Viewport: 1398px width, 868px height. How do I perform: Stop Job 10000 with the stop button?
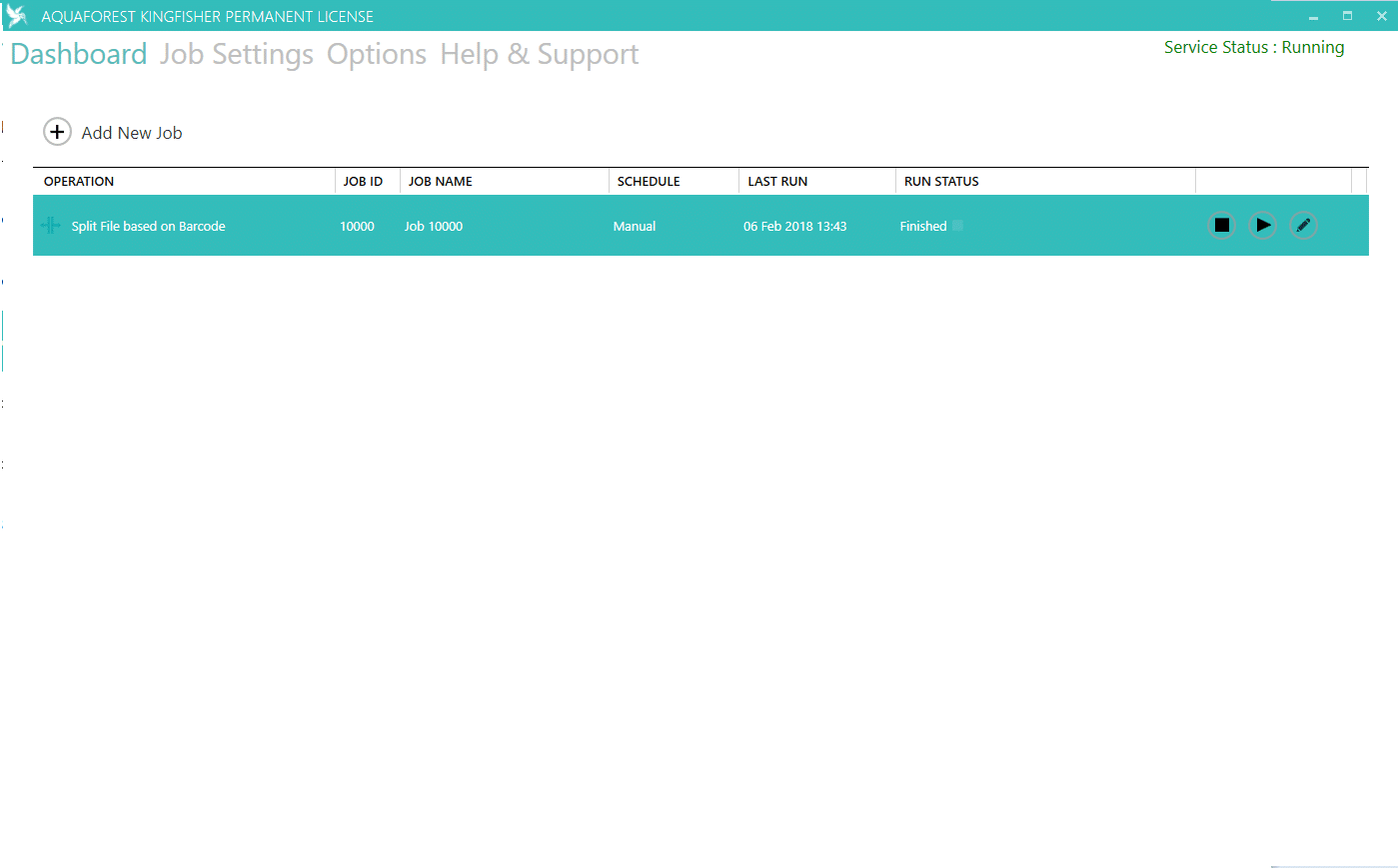click(1221, 226)
